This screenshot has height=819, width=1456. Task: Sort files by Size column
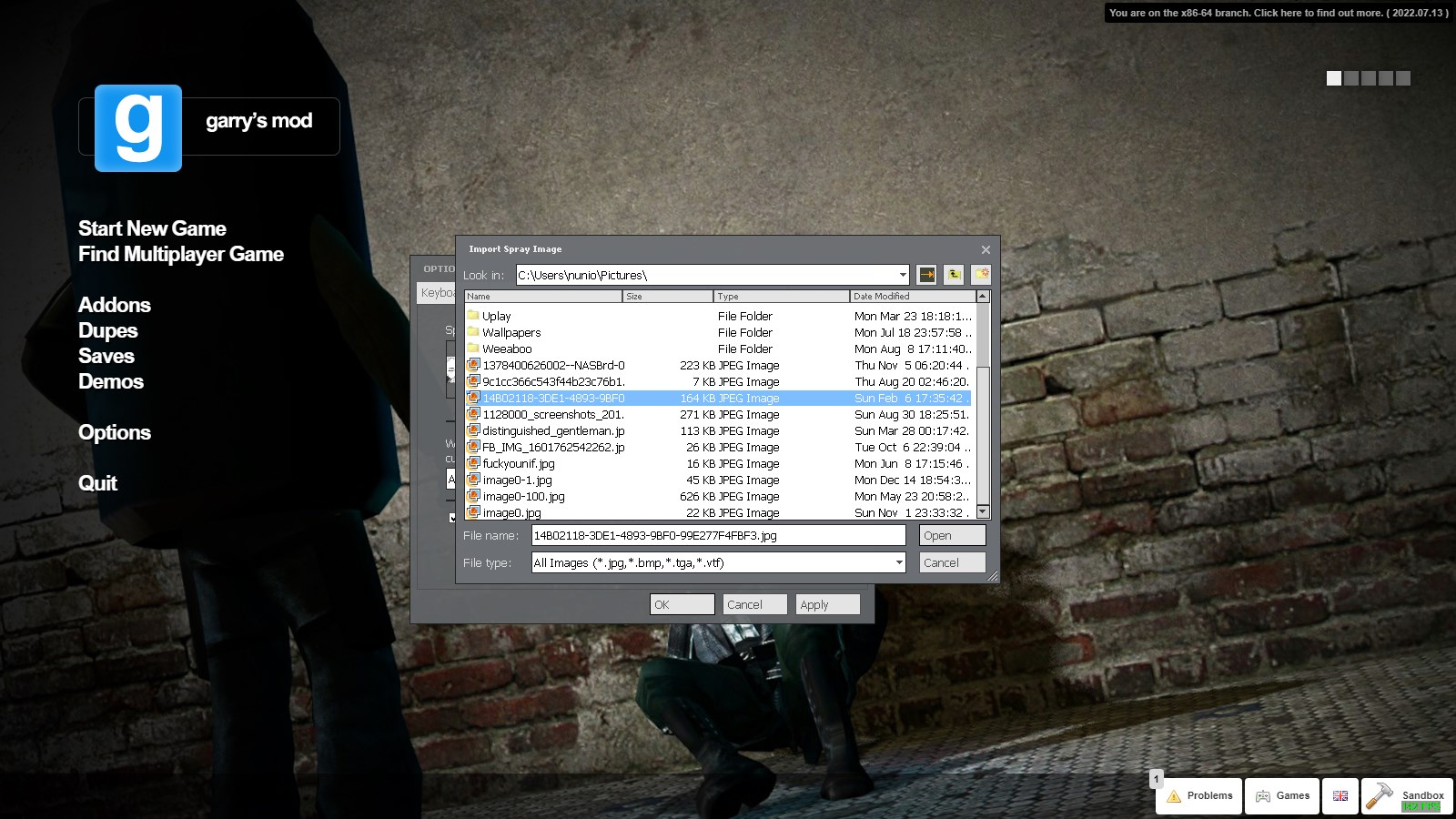point(668,296)
